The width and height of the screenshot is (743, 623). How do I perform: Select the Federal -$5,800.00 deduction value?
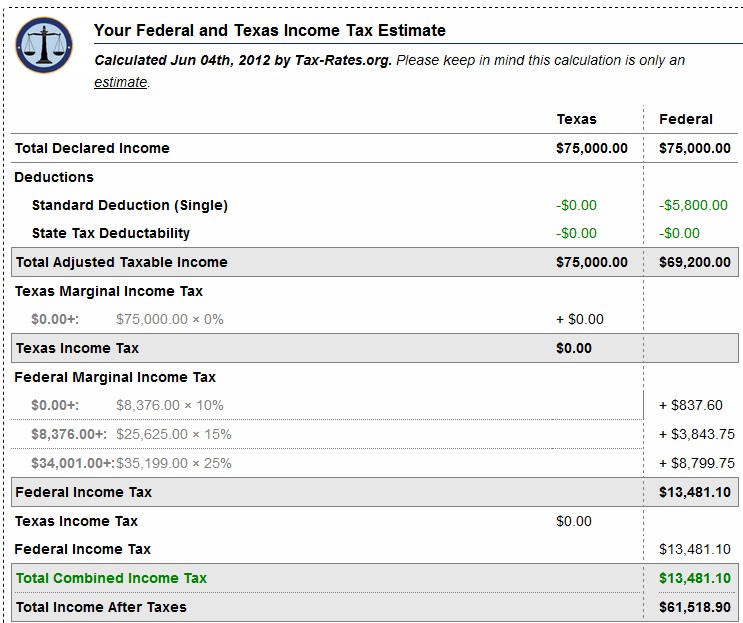click(x=693, y=205)
